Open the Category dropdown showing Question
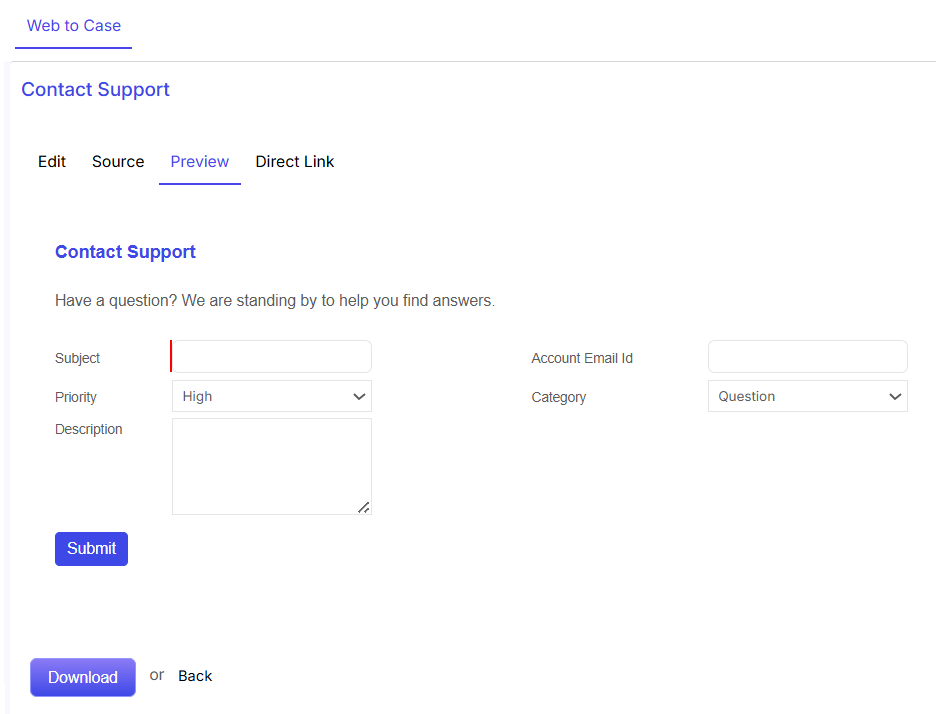The width and height of the screenshot is (936, 714). pyautogui.click(x=808, y=396)
